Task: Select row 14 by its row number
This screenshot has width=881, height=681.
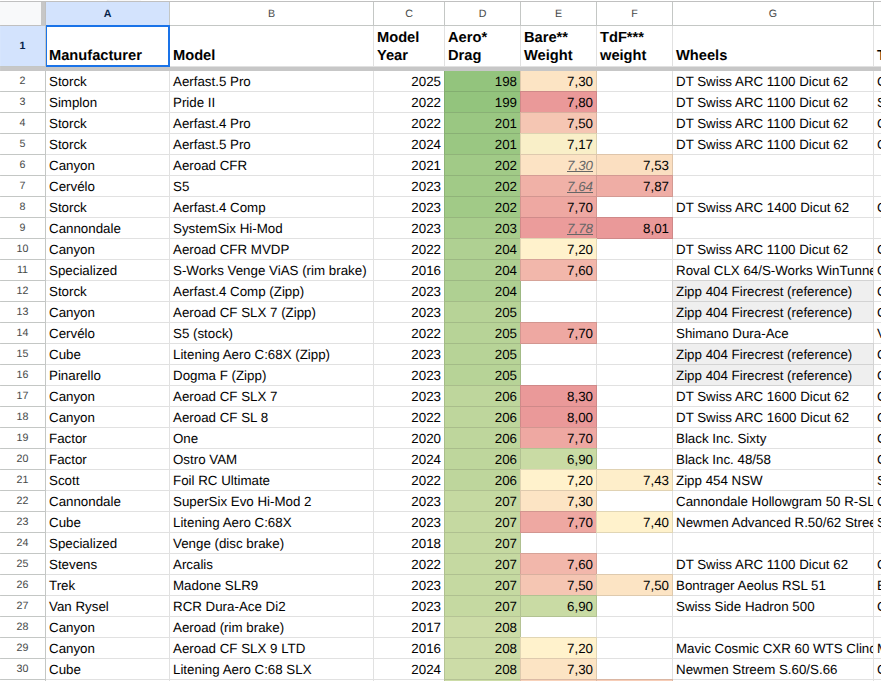Action: click(22, 333)
